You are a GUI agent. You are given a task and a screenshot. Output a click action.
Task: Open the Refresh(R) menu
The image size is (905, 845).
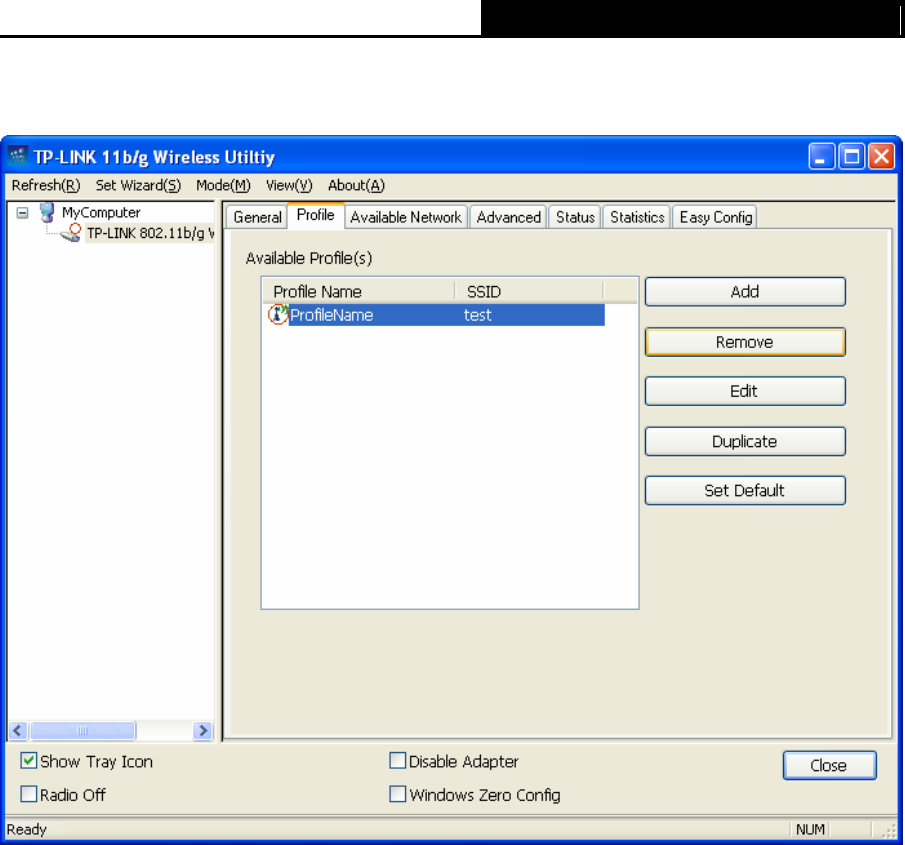pos(46,185)
